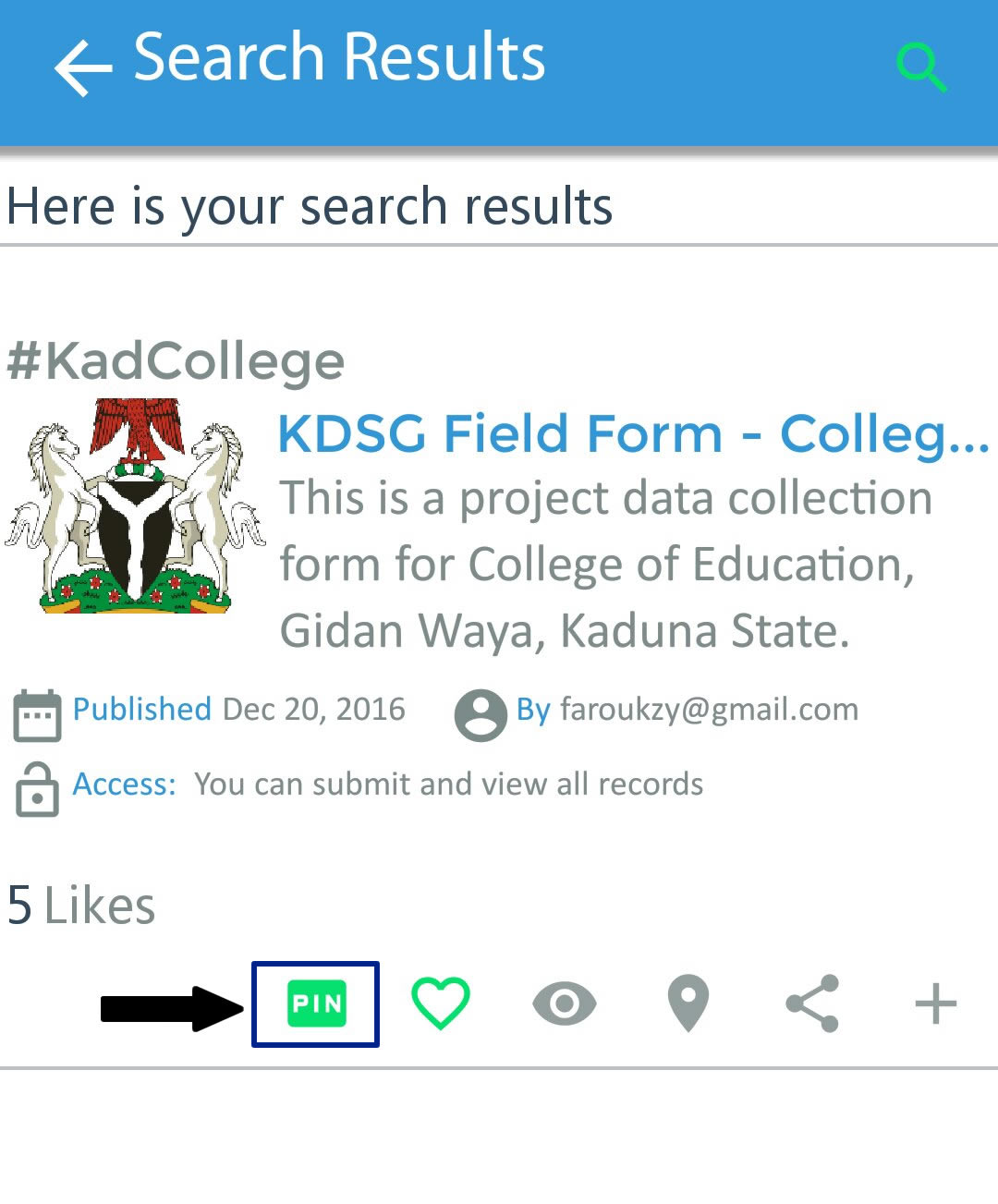Tap the form description text
This screenshot has width=998, height=1204.
coord(605,565)
